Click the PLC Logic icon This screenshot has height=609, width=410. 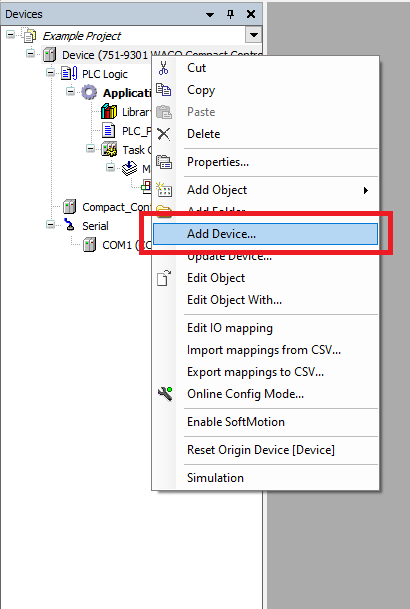[69, 73]
